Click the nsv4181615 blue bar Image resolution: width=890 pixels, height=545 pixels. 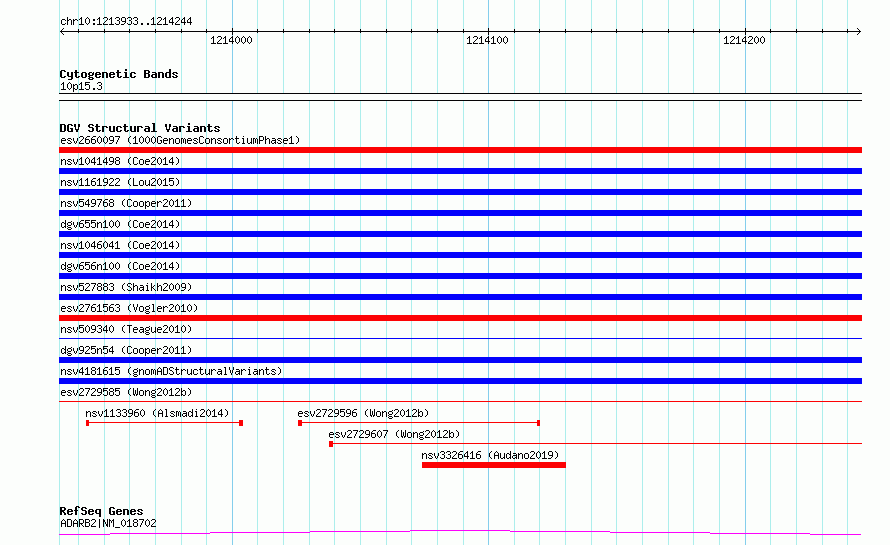460,381
